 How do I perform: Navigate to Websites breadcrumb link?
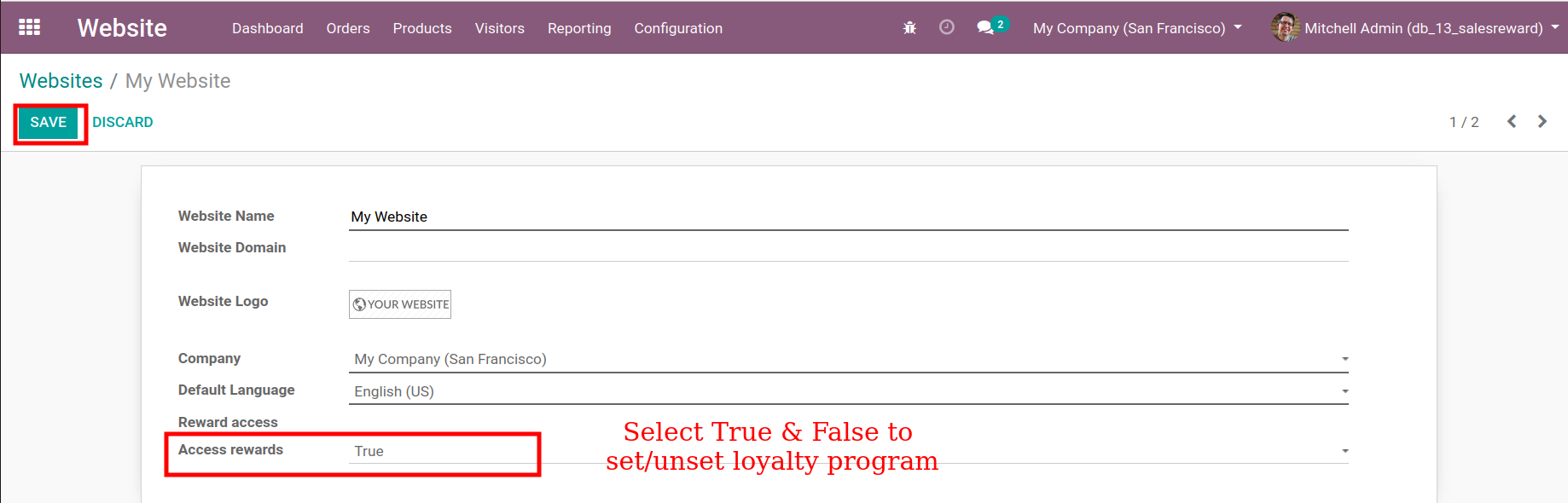pos(61,81)
